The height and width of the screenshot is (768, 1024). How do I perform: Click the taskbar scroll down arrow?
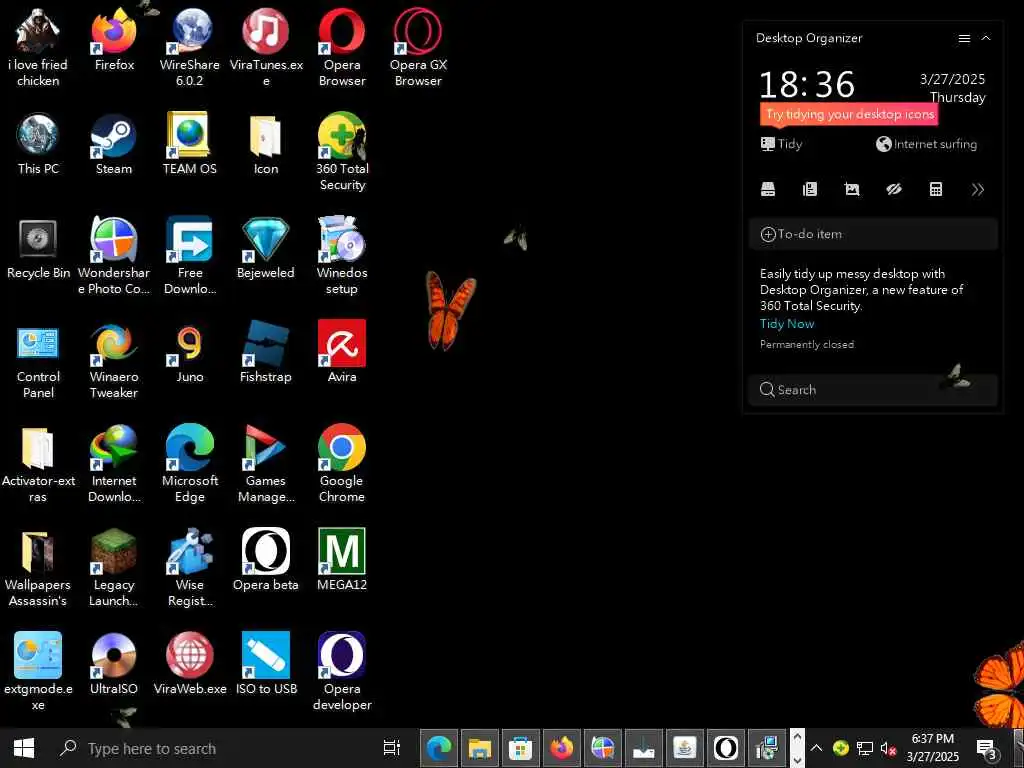click(x=797, y=760)
